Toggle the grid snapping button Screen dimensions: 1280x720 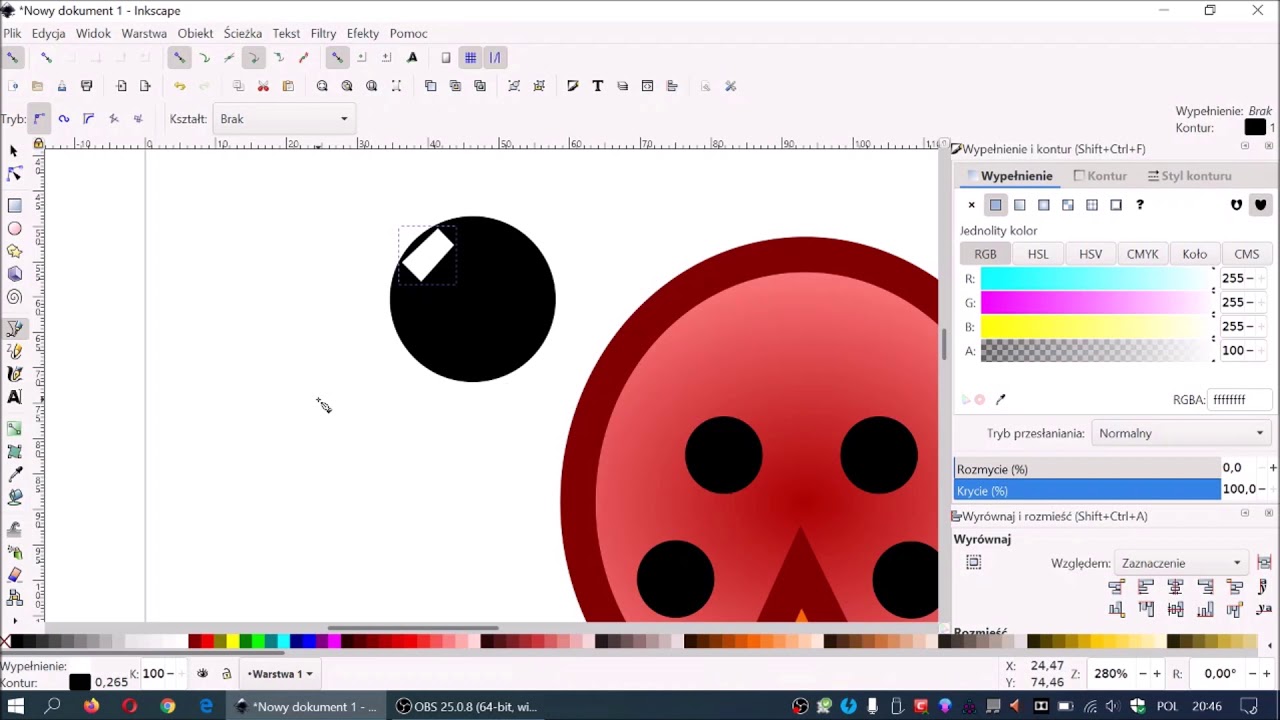[x=470, y=58]
